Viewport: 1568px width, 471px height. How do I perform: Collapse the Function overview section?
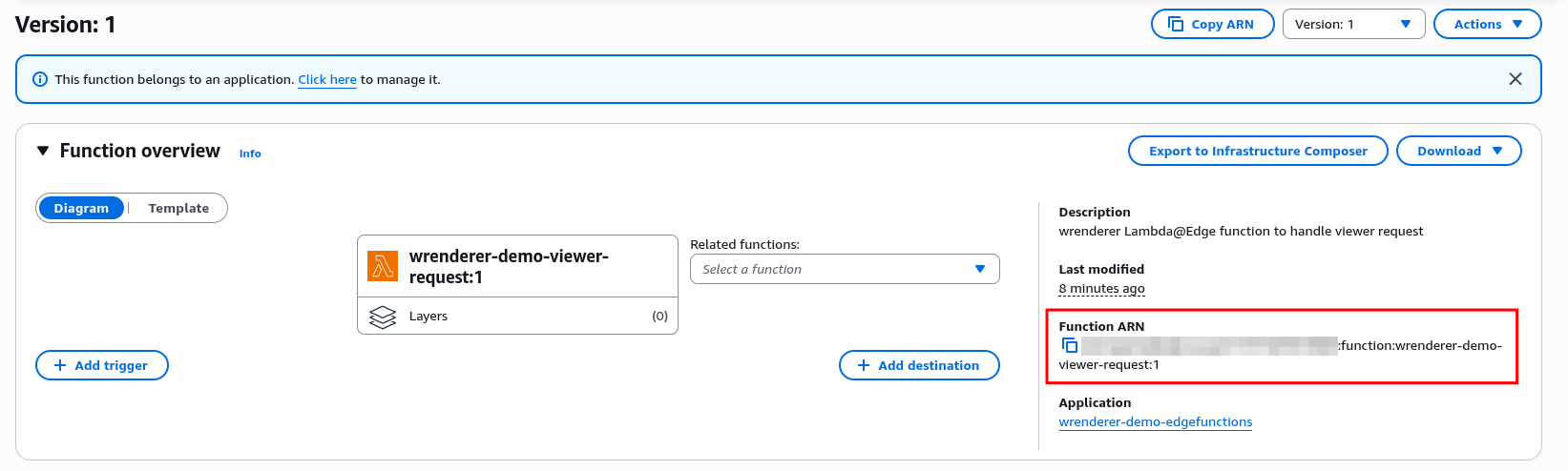(x=43, y=151)
